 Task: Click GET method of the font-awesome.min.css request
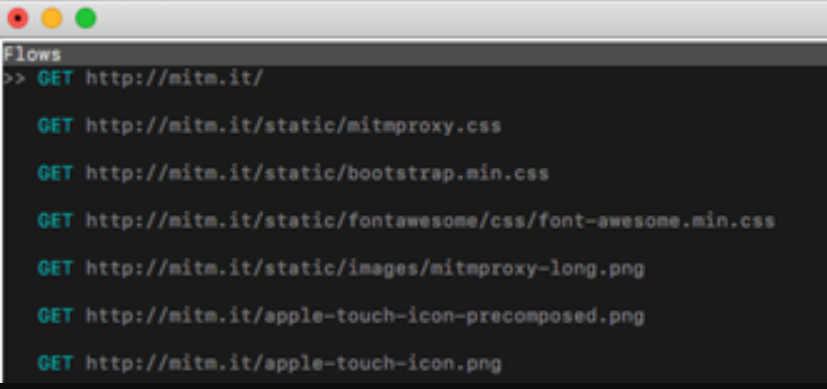(55, 221)
